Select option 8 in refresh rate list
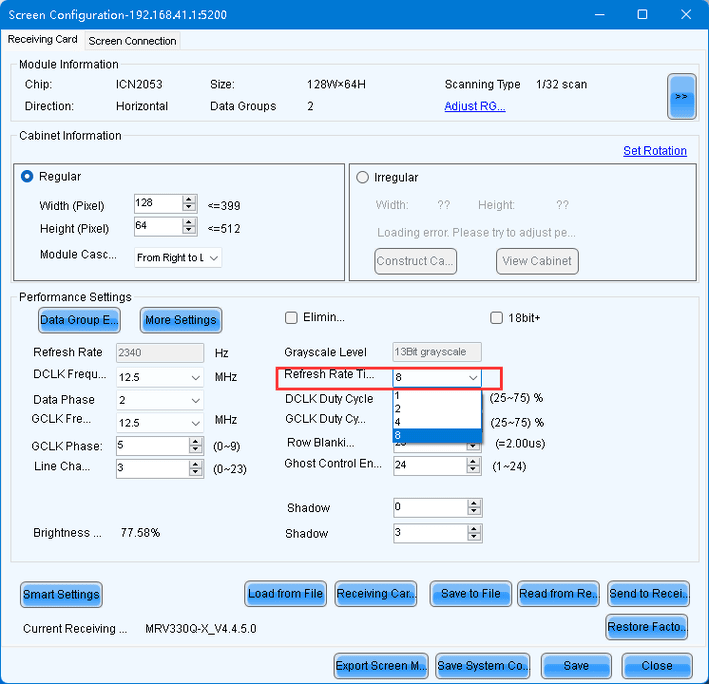The height and width of the screenshot is (684, 709). coord(437,435)
